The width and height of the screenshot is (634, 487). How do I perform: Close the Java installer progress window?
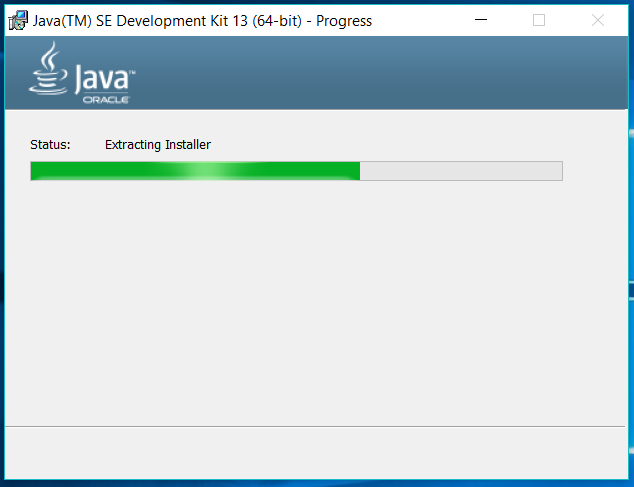click(x=598, y=20)
